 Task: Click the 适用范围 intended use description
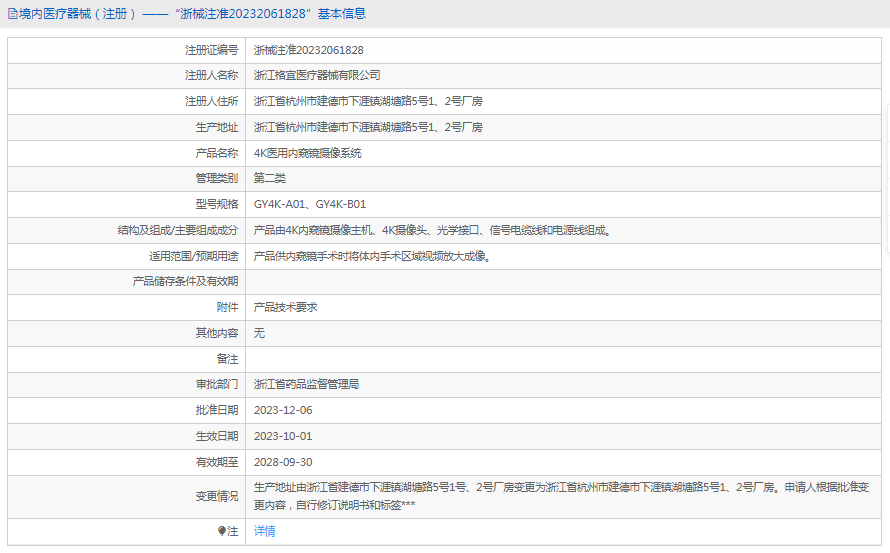coord(372,256)
